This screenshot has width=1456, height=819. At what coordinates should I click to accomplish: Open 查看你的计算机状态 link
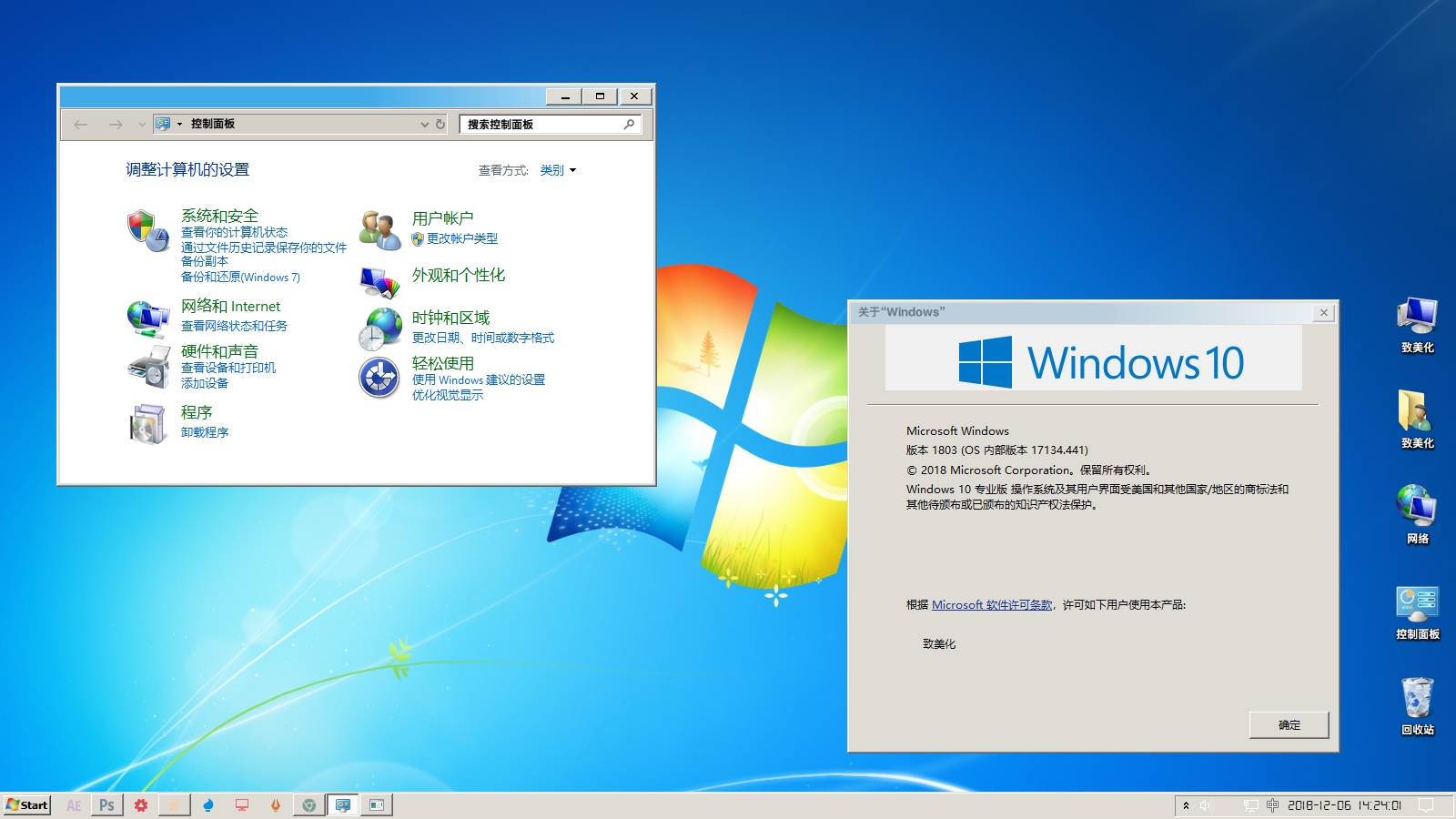click(x=234, y=232)
